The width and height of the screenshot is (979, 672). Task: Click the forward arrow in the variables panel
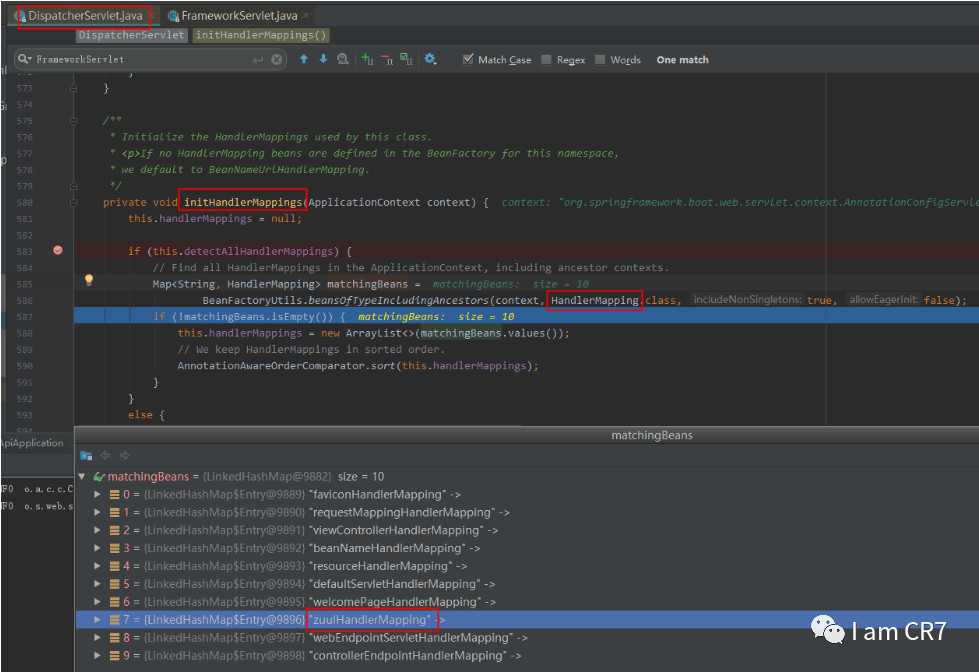coord(123,455)
